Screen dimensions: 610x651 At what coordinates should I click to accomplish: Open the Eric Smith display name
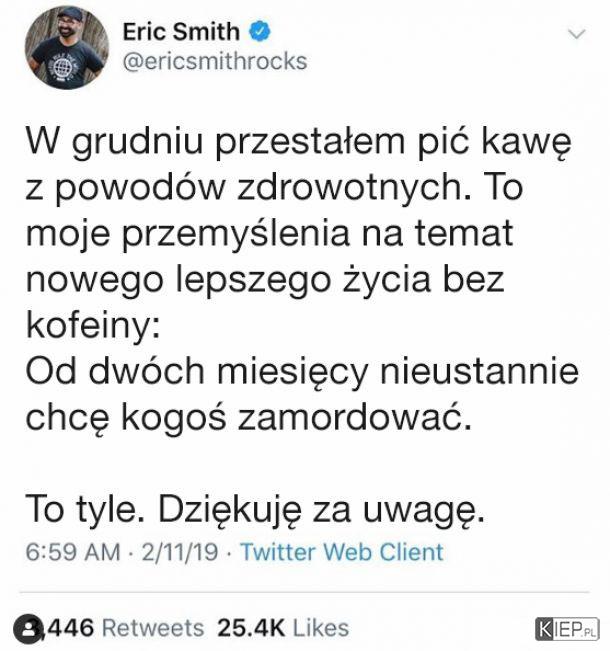tap(181, 31)
